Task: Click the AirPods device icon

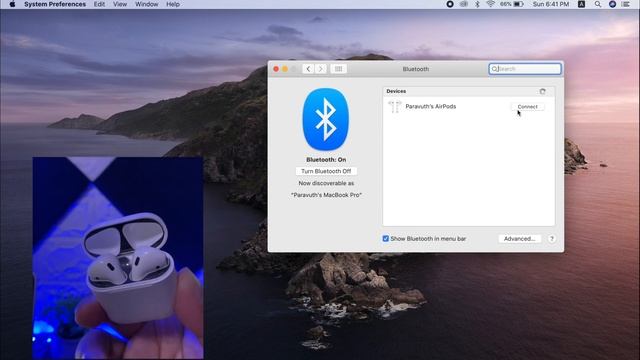Action: pos(395,107)
